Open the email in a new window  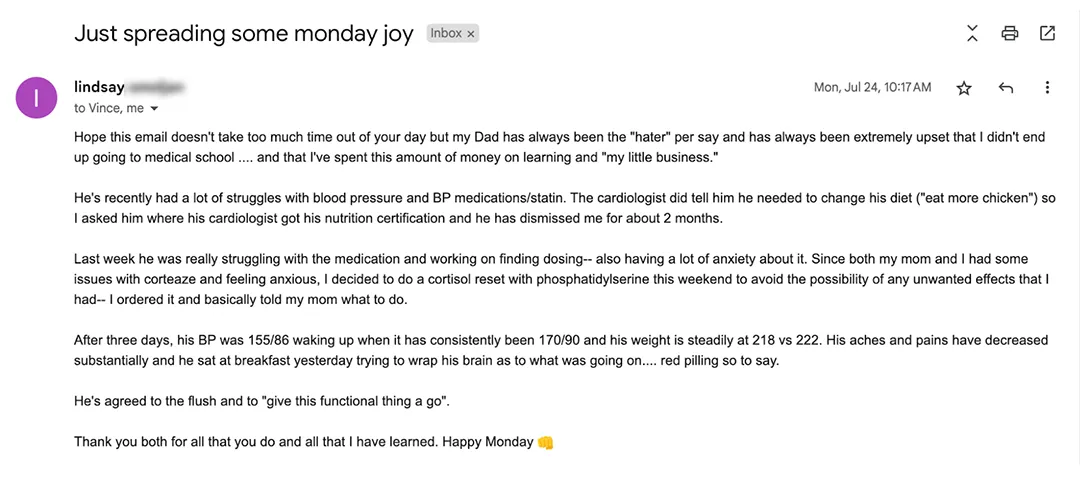(x=1047, y=33)
